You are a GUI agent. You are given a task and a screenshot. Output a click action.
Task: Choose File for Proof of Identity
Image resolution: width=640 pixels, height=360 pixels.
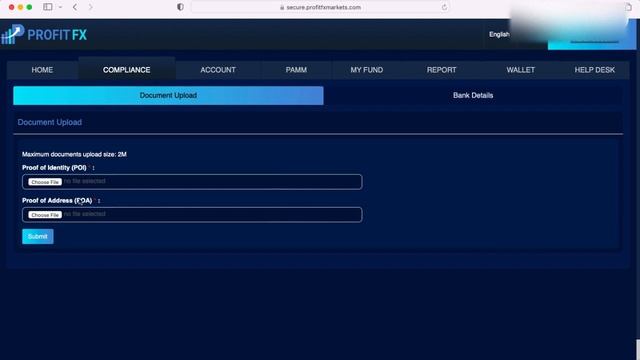45,182
